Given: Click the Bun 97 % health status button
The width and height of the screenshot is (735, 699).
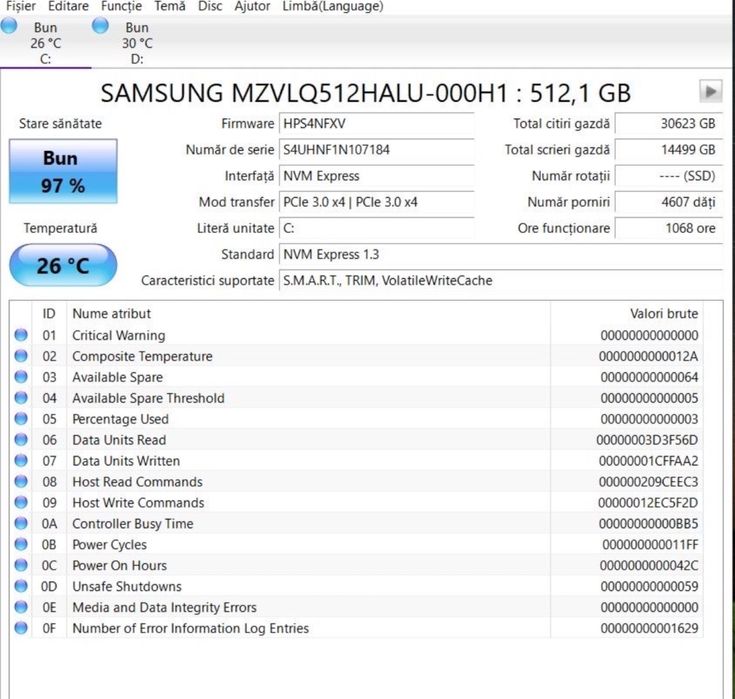Looking at the screenshot, I should (x=63, y=171).
